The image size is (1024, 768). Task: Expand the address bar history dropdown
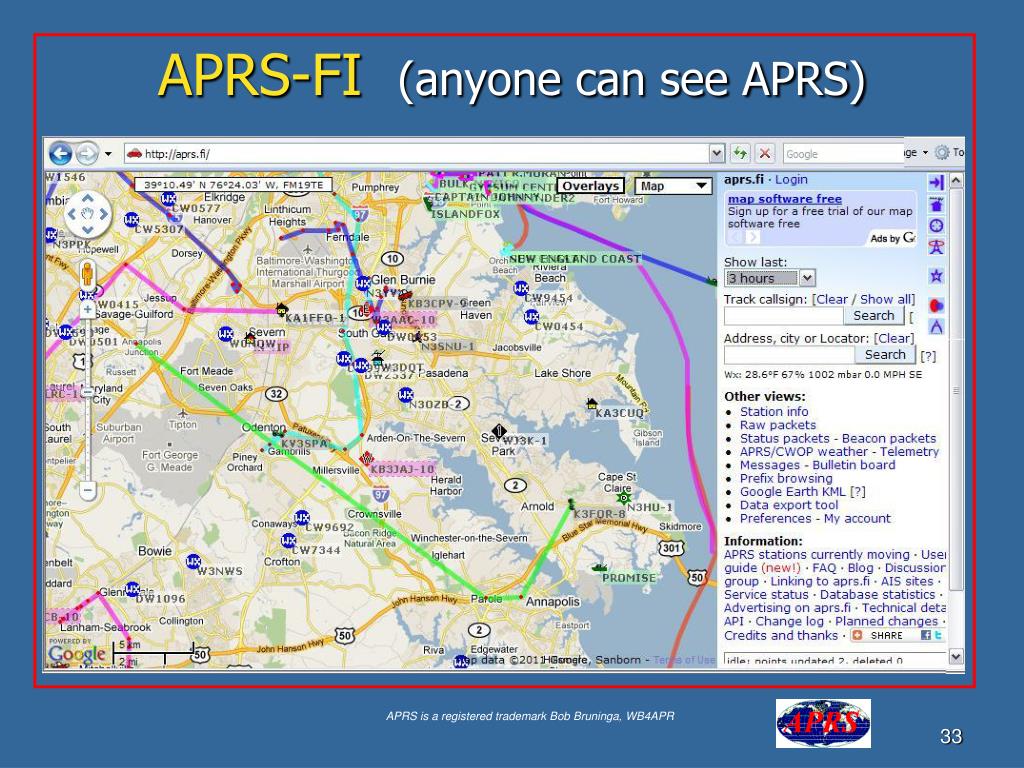point(716,154)
